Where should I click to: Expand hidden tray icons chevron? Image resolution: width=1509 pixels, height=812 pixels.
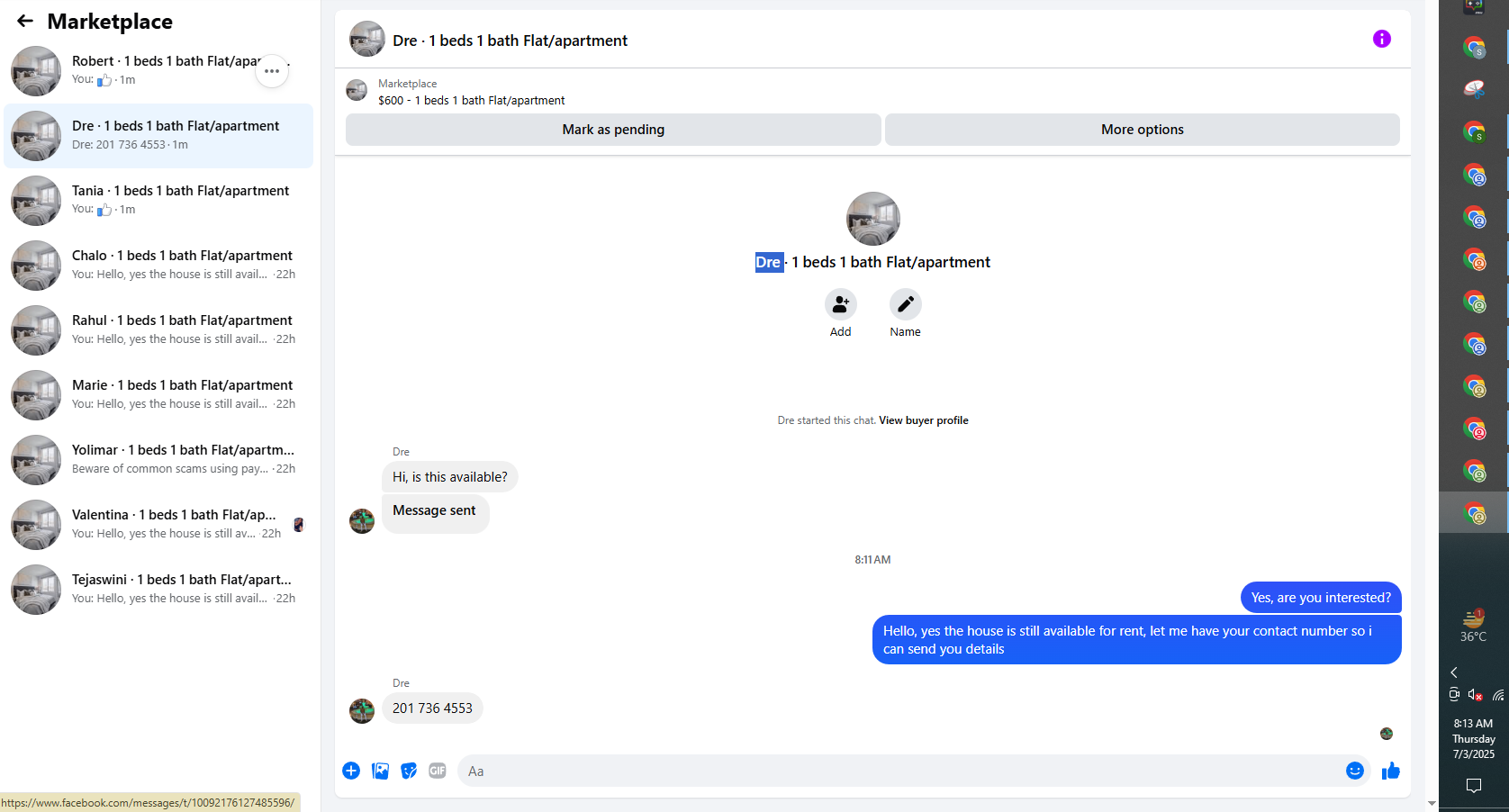coord(1453,672)
